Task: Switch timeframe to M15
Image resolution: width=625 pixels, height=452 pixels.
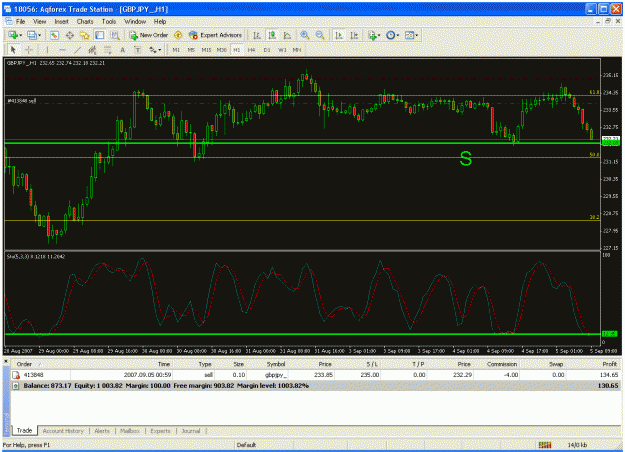Action: pyautogui.click(x=206, y=50)
